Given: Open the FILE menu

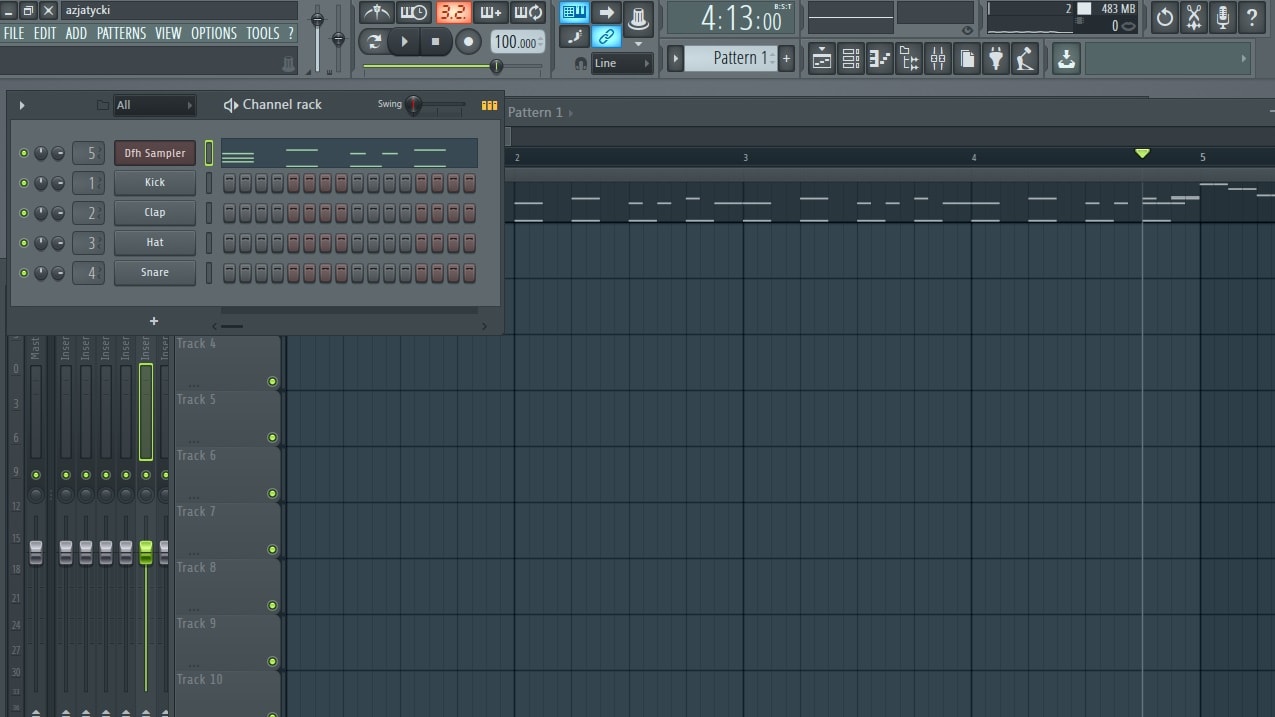Looking at the screenshot, I should (x=14, y=33).
